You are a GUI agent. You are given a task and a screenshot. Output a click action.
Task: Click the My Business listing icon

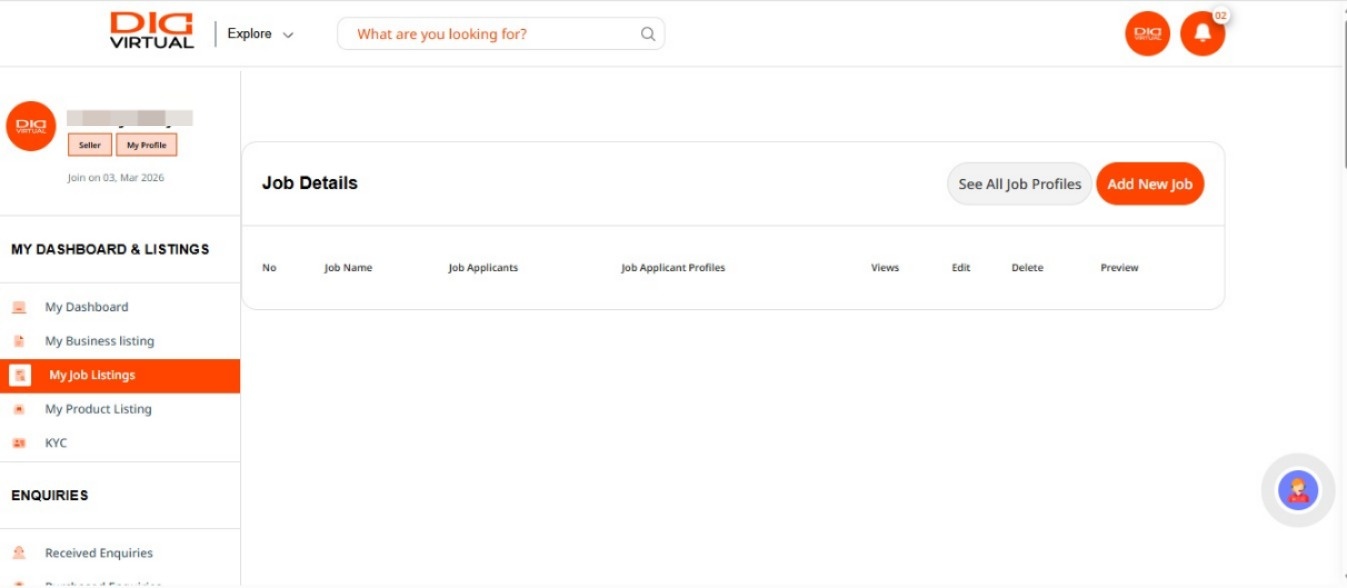(19, 341)
